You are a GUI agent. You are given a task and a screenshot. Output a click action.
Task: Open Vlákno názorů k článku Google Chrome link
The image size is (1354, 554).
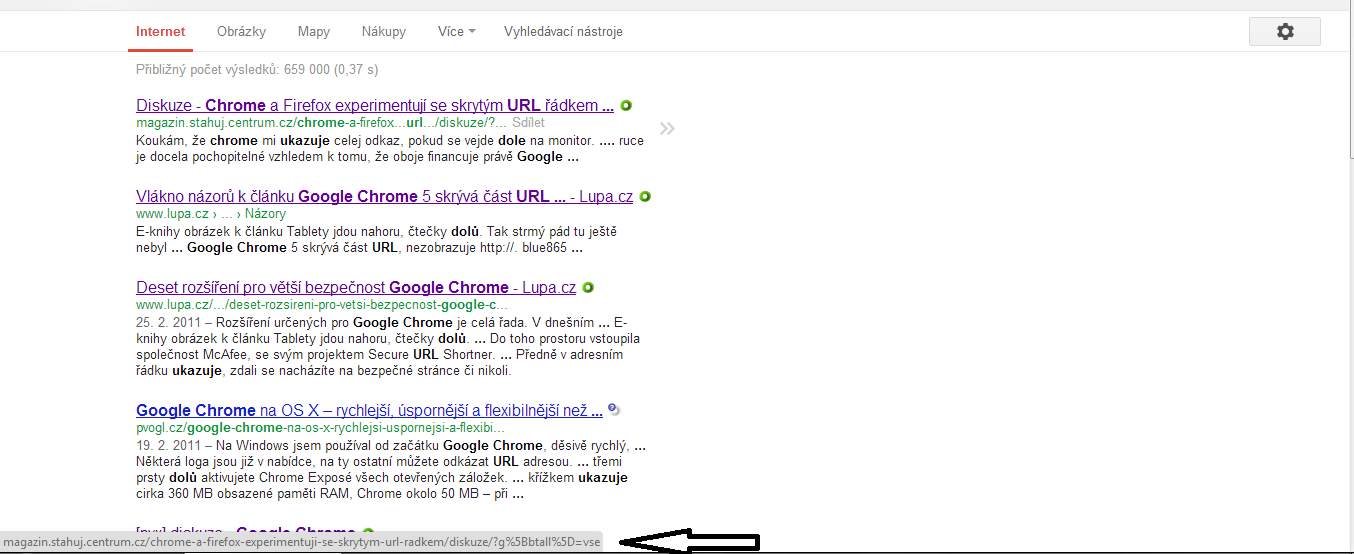384,196
